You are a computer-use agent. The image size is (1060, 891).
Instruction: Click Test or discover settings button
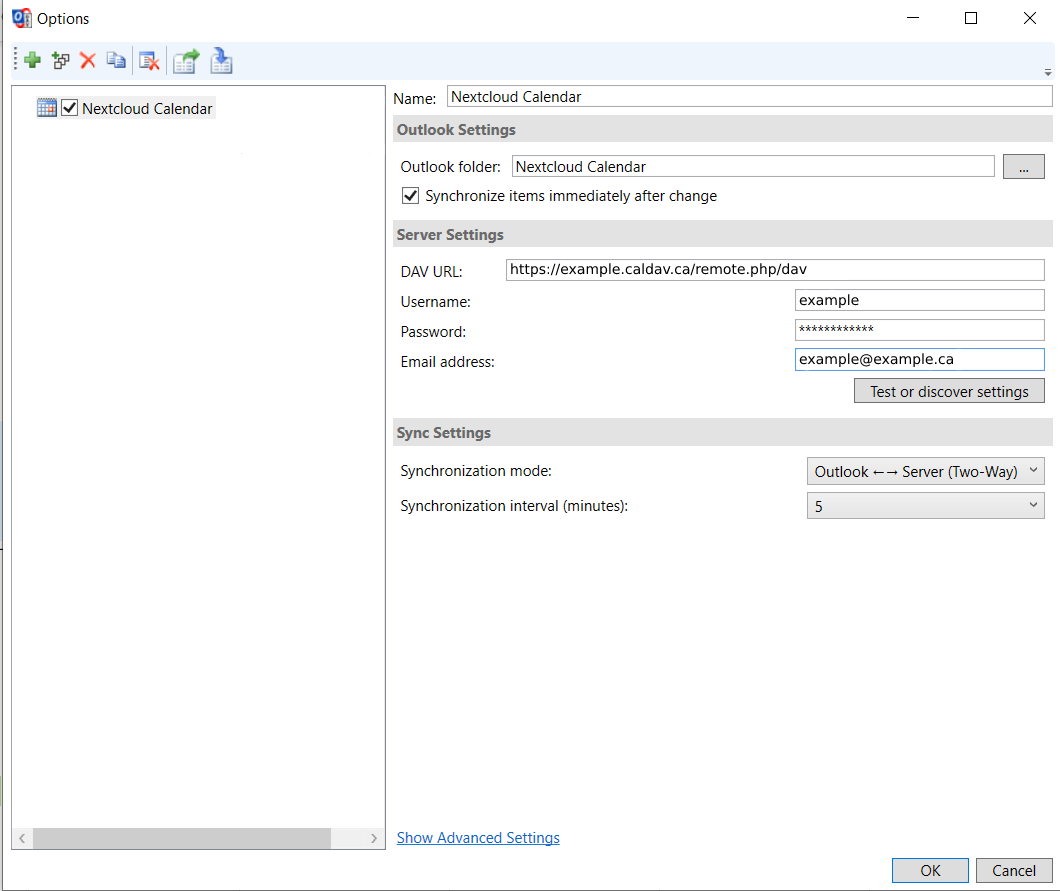pos(949,391)
